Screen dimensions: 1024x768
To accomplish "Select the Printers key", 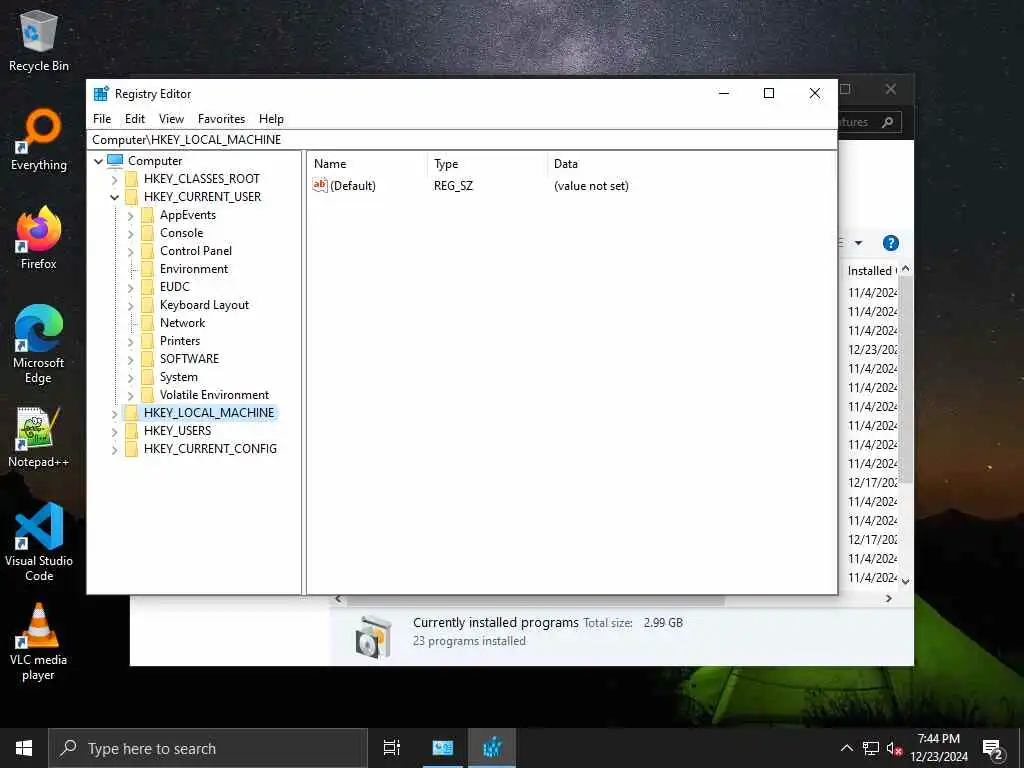I will tap(180, 341).
